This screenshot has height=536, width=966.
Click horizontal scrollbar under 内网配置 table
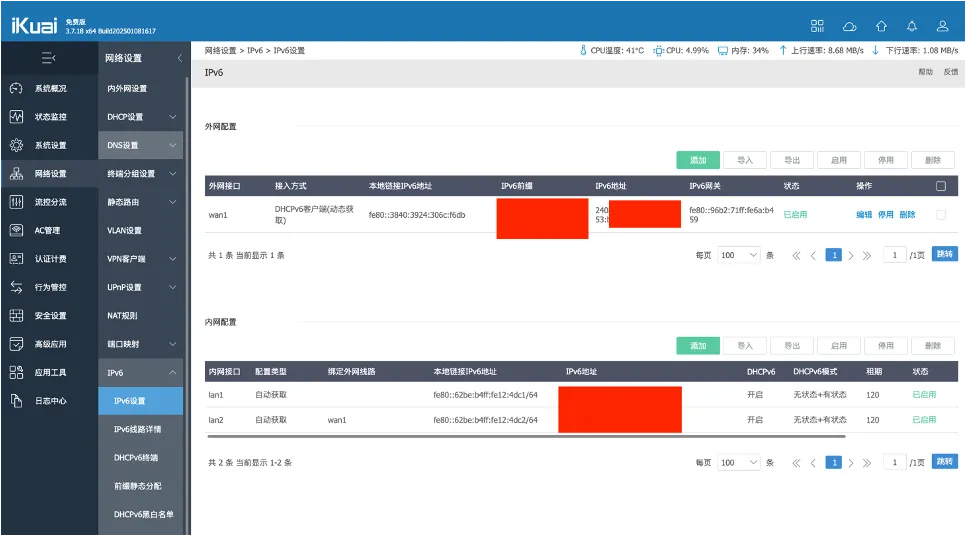click(527, 436)
